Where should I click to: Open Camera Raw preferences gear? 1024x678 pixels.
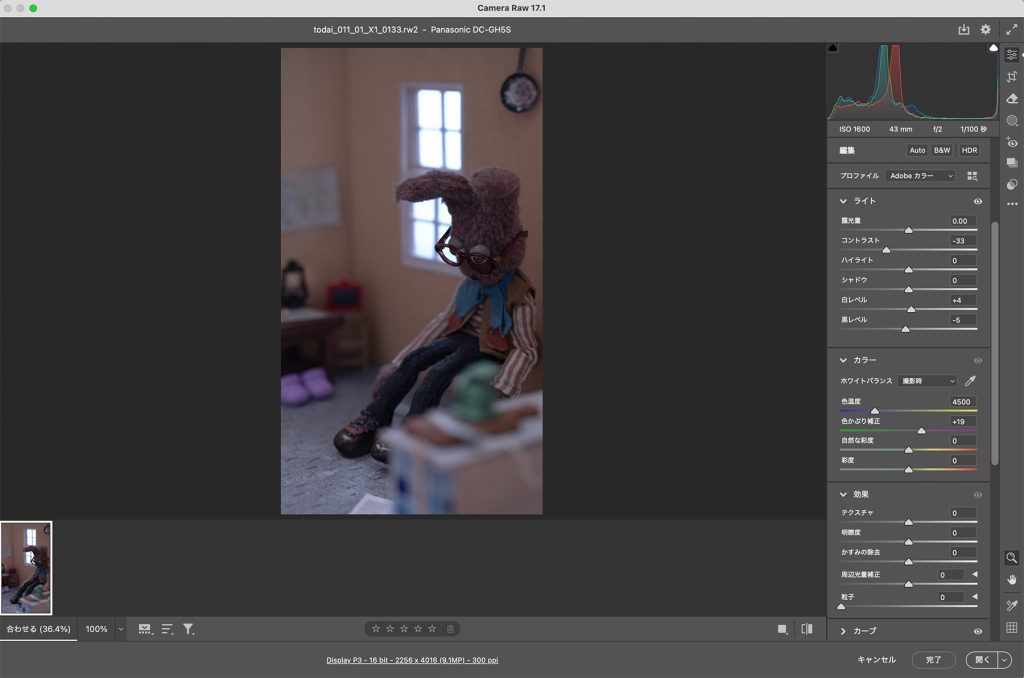tap(985, 30)
